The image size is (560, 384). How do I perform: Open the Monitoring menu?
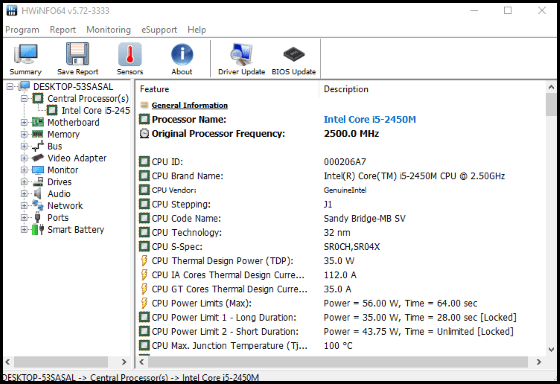click(109, 30)
